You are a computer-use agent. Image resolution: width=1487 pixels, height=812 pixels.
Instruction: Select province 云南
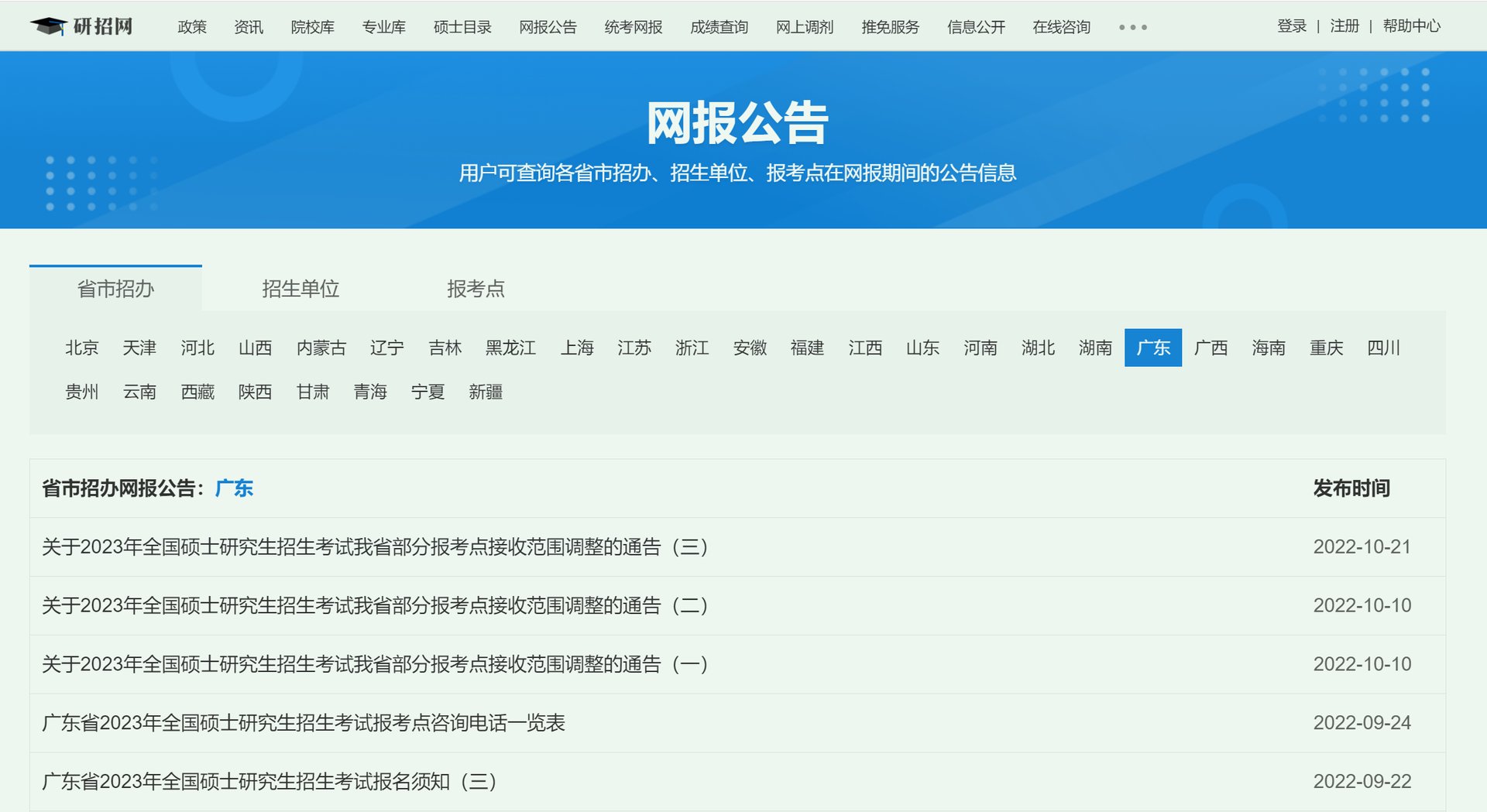(x=139, y=392)
